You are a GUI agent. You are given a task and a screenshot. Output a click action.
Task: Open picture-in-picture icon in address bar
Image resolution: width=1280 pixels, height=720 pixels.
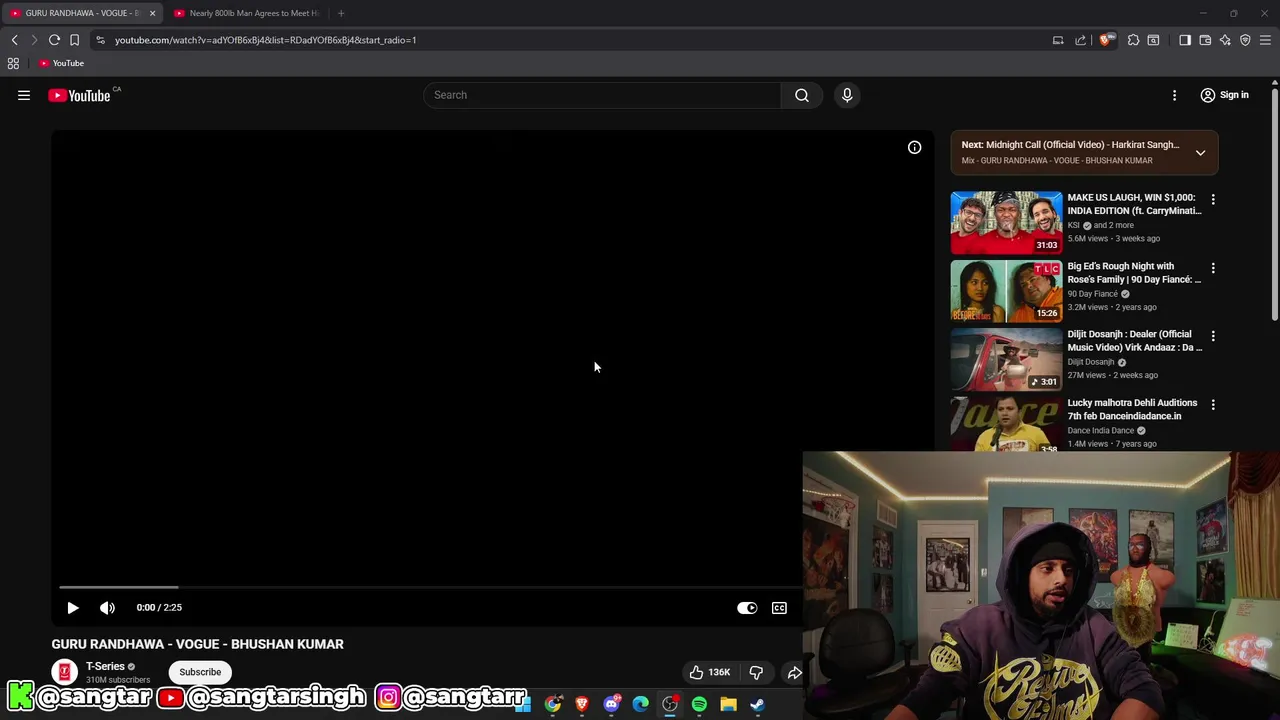[1058, 40]
